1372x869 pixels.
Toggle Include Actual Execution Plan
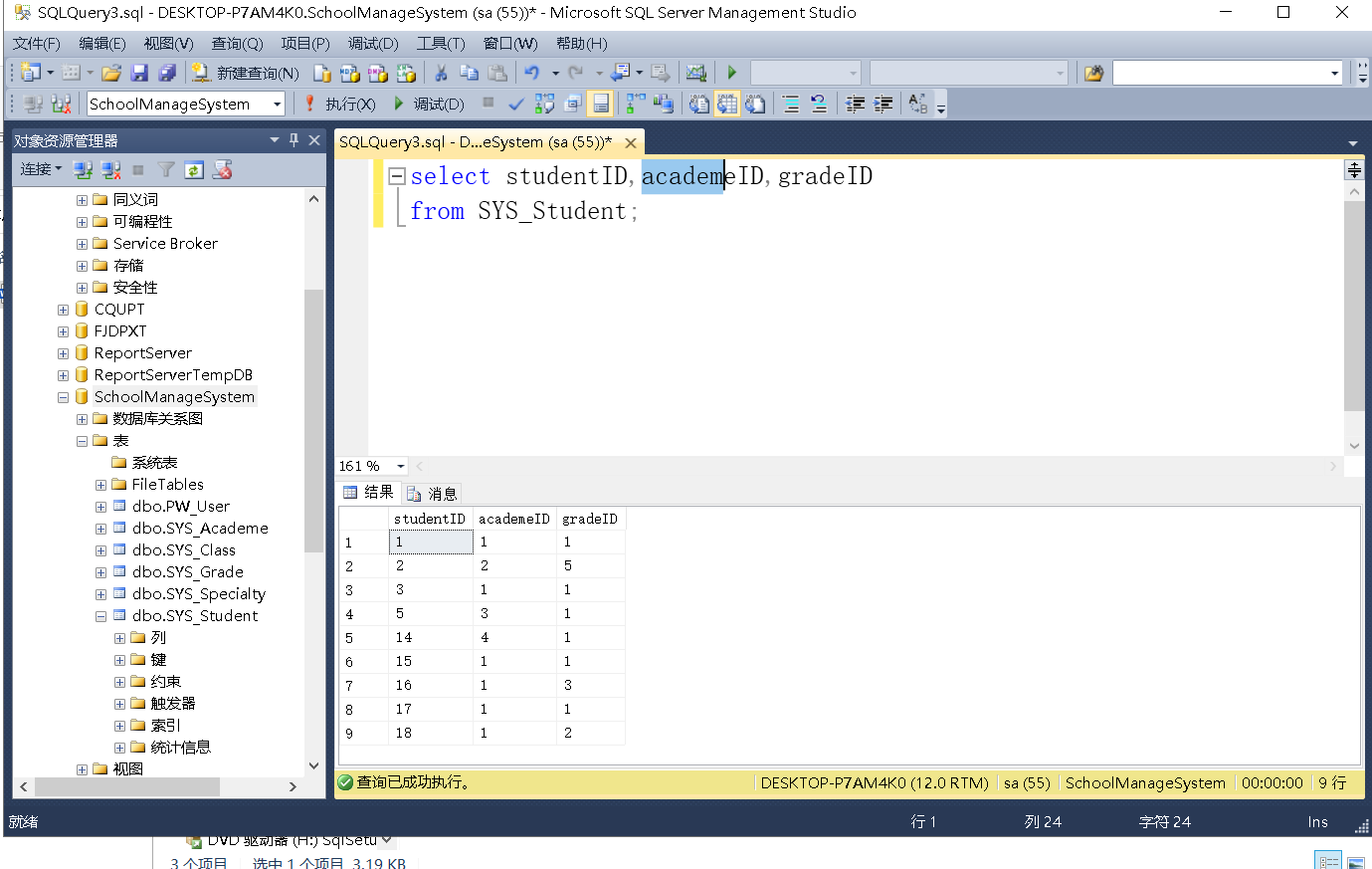point(636,104)
